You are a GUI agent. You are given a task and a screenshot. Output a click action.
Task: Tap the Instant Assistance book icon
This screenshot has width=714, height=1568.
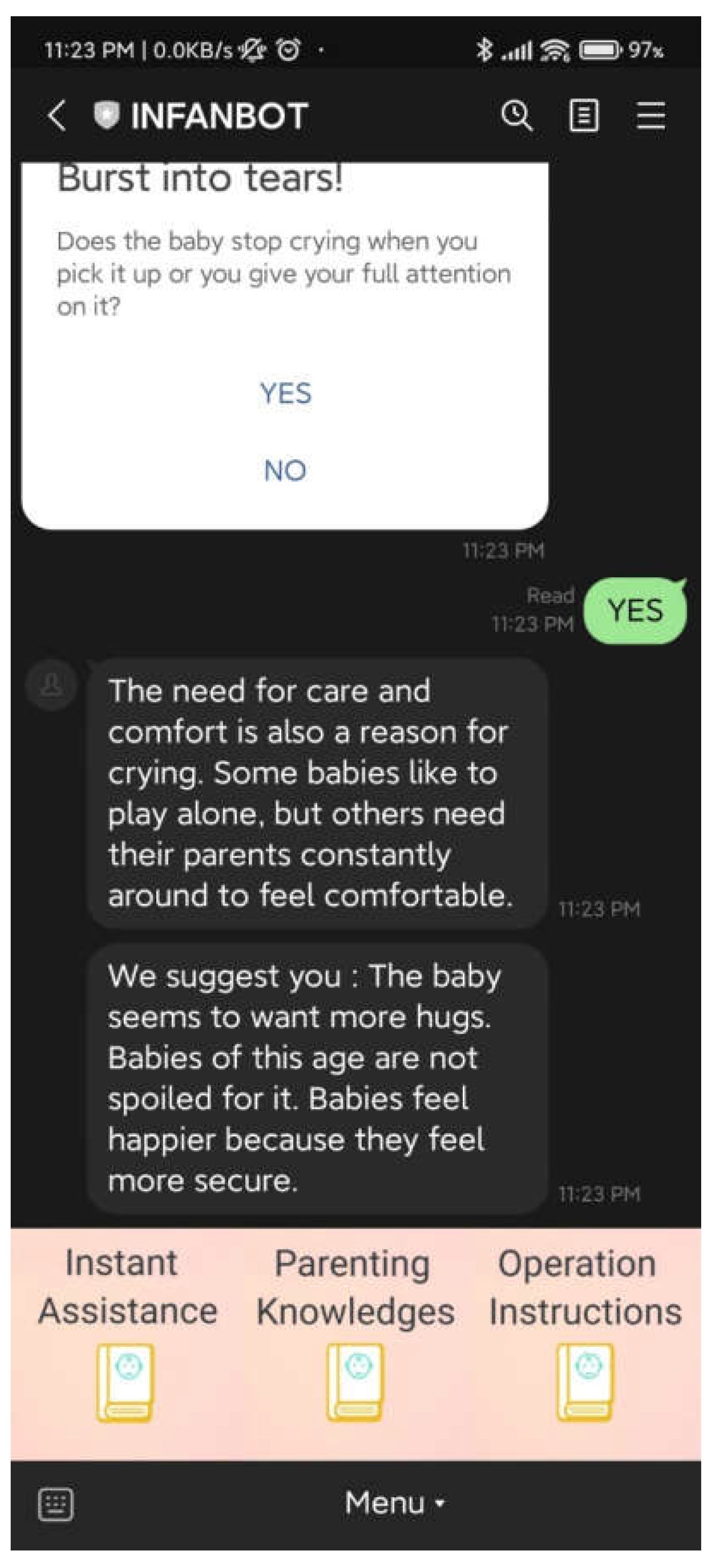pos(125,1382)
